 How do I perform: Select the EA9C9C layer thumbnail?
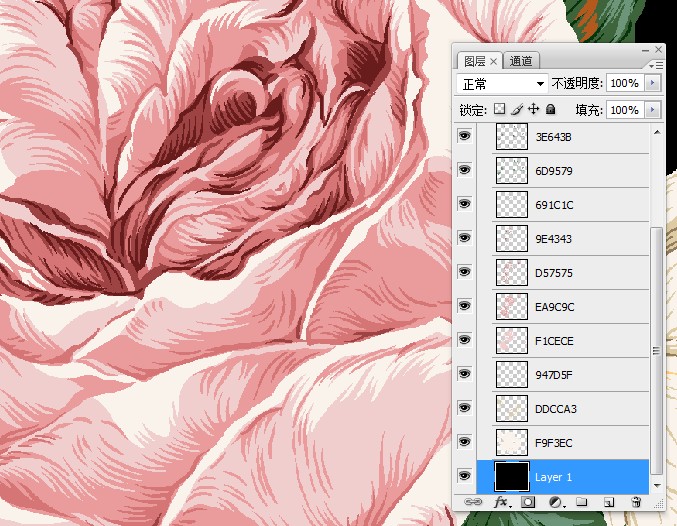tap(512, 307)
